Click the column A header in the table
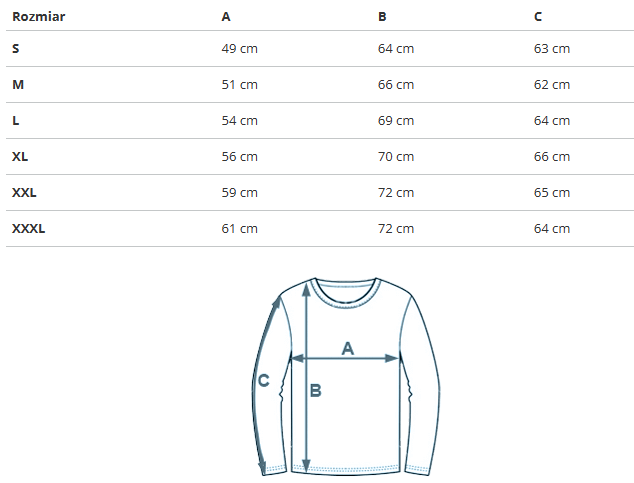This screenshot has height=483, width=634. click(226, 17)
